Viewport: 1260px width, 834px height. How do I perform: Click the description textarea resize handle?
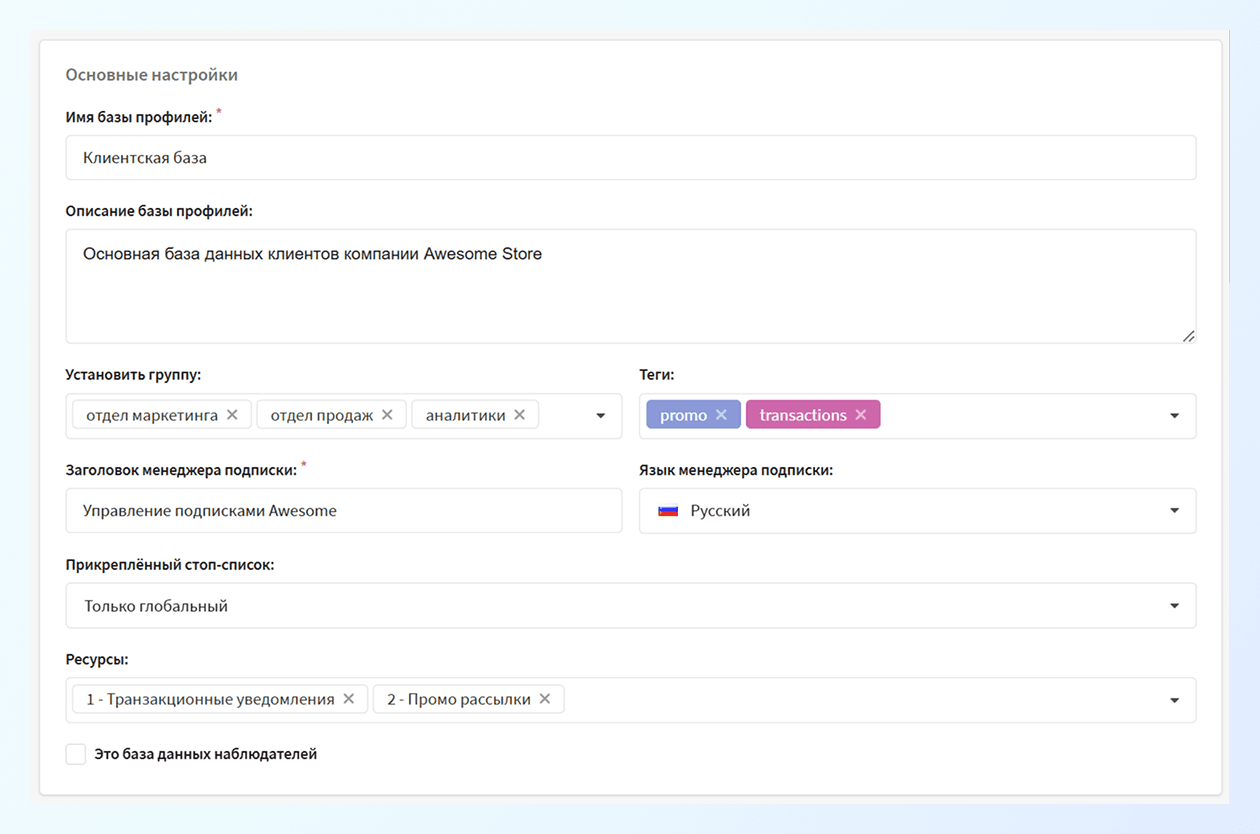(x=1188, y=336)
